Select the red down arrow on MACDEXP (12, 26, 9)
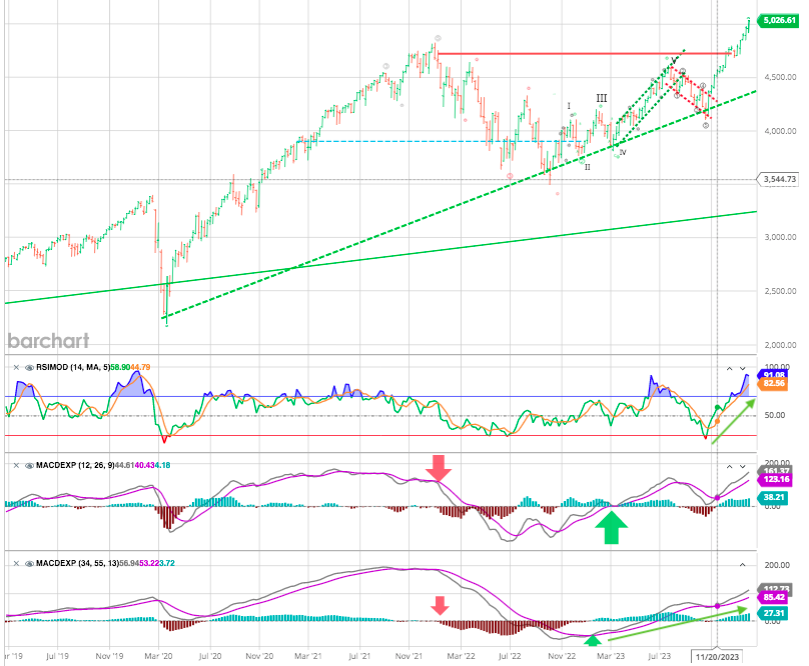The height and width of the screenshot is (666, 809). click(437, 467)
